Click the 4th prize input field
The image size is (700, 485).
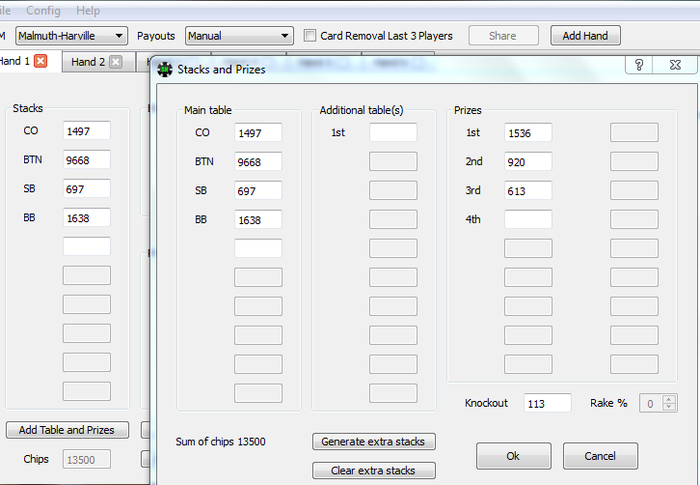click(528, 219)
